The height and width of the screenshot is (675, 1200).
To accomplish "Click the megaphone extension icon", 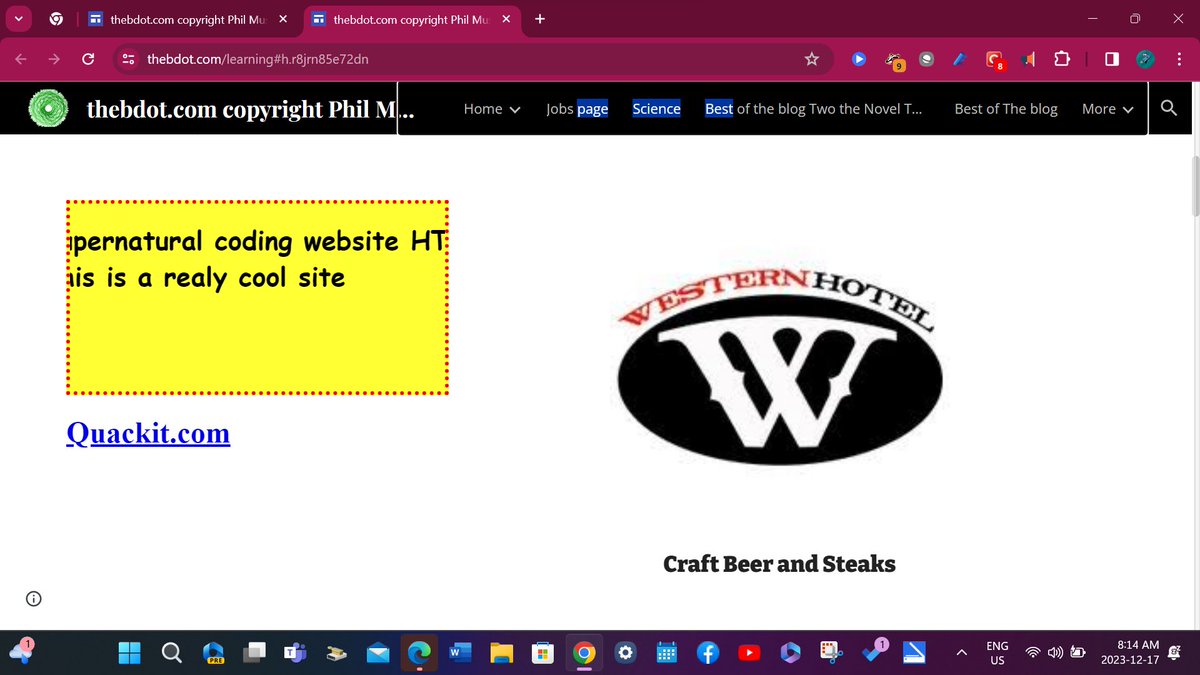I will [1028, 59].
